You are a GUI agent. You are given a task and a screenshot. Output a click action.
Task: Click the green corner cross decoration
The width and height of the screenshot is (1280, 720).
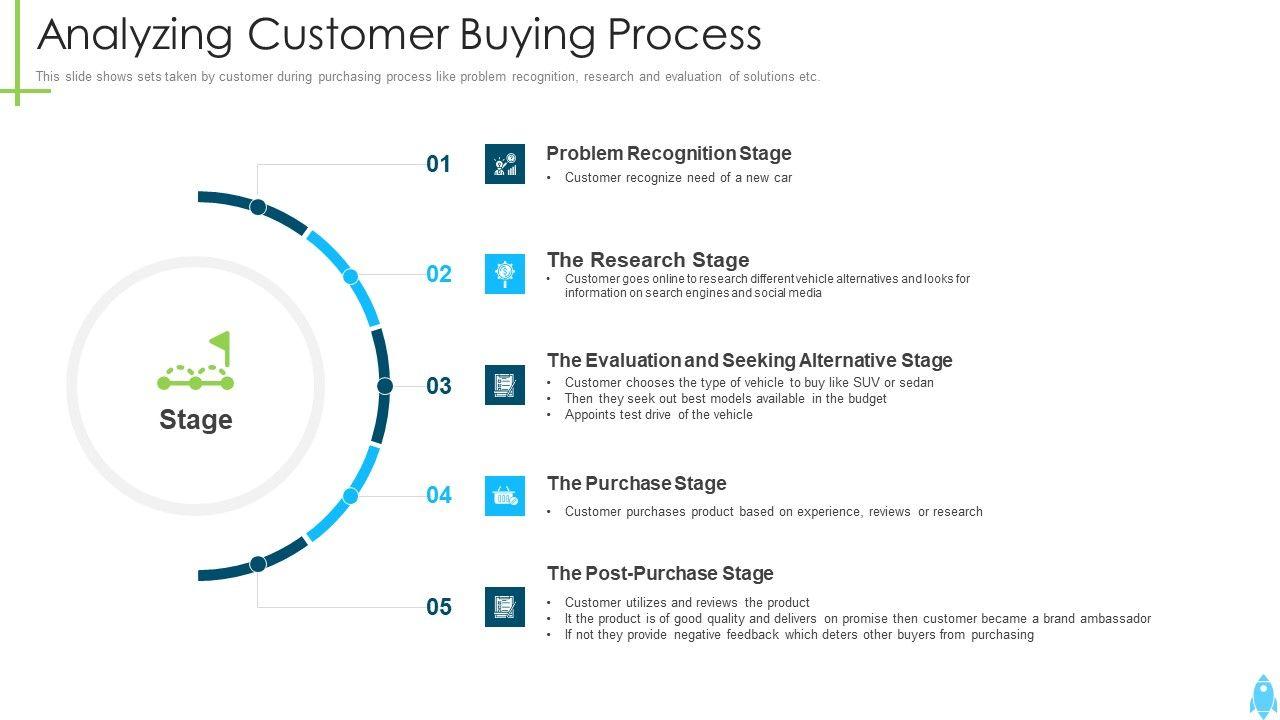[19, 90]
